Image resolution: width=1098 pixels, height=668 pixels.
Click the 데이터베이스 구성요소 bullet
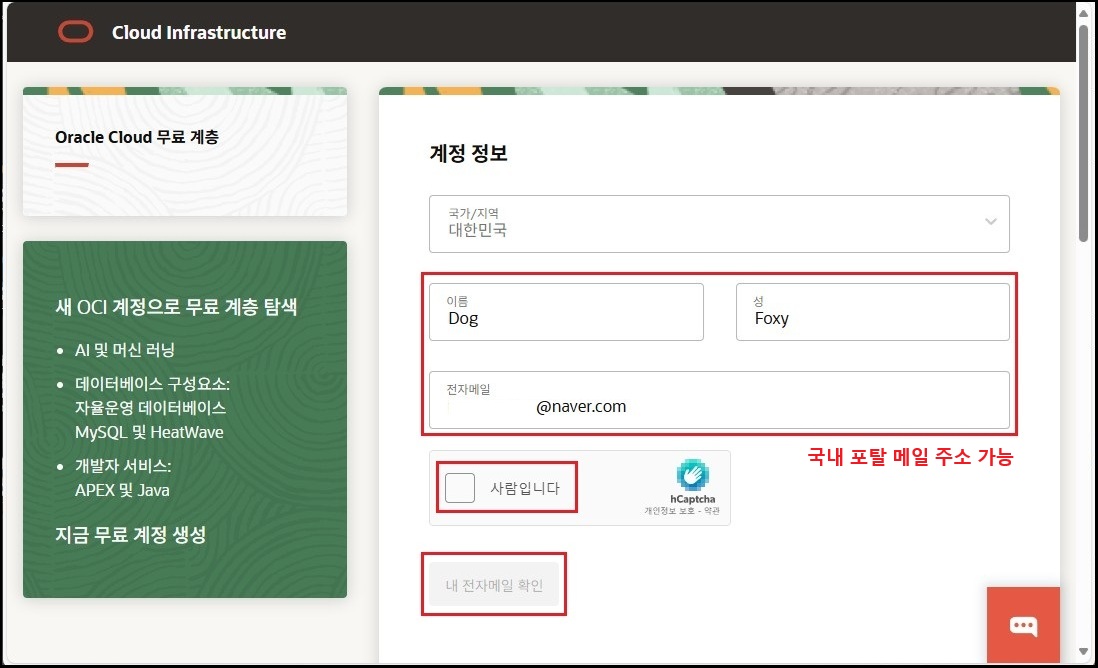coord(153,384)
